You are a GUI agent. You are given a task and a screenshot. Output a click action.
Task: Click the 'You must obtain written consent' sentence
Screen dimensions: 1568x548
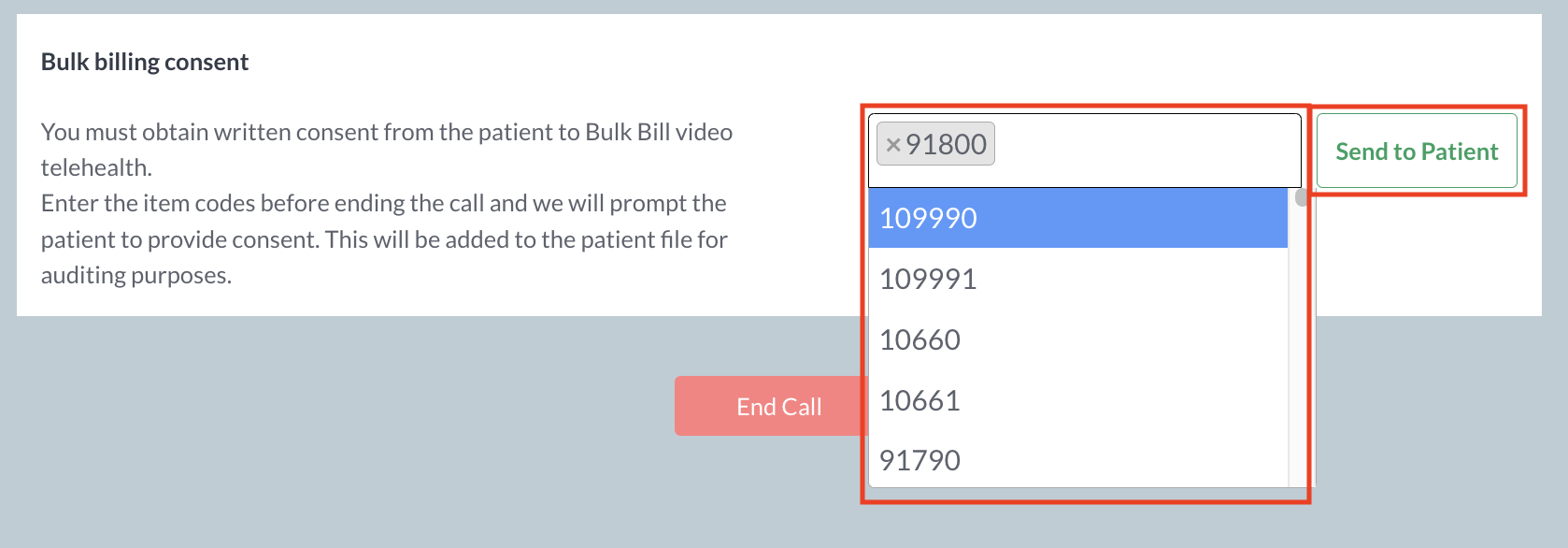[386, 132]
